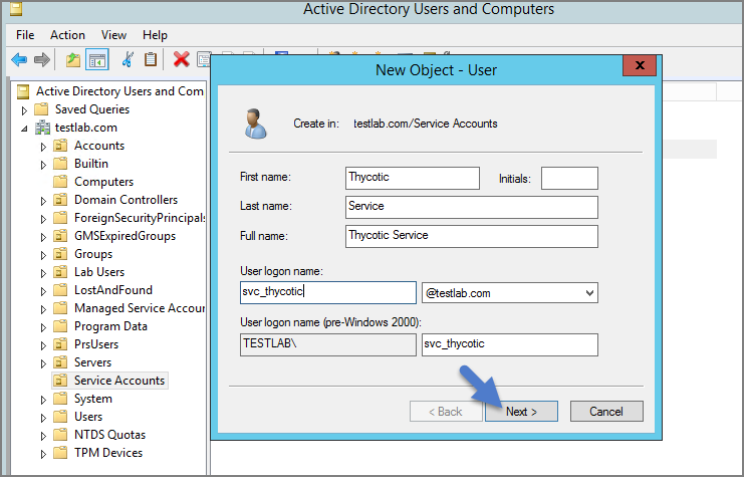Screen dimensions: 744x477
Task: Click the Domain Controllers folder icon
Action: coord(60,200)
